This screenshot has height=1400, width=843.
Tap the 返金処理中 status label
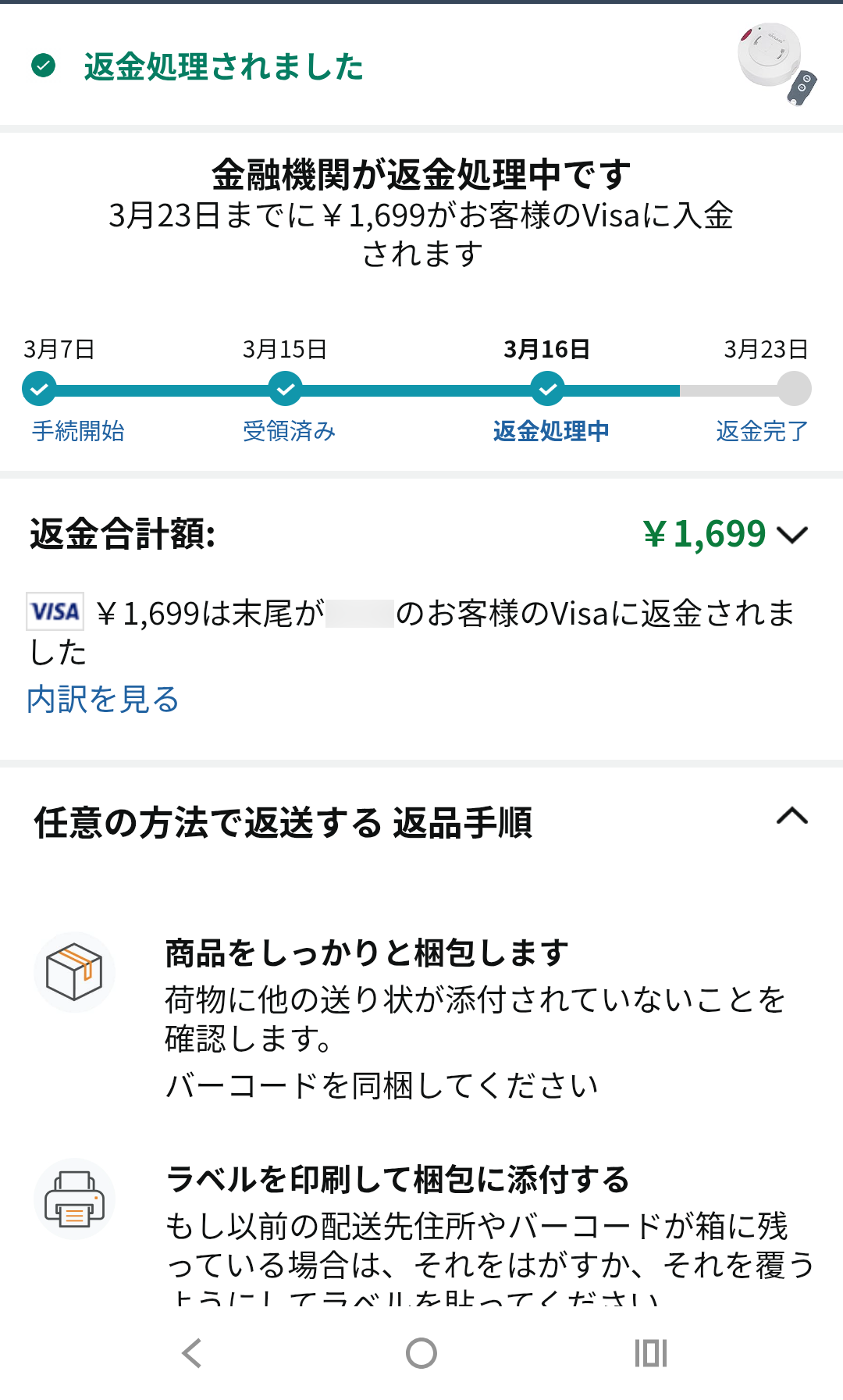551,431
